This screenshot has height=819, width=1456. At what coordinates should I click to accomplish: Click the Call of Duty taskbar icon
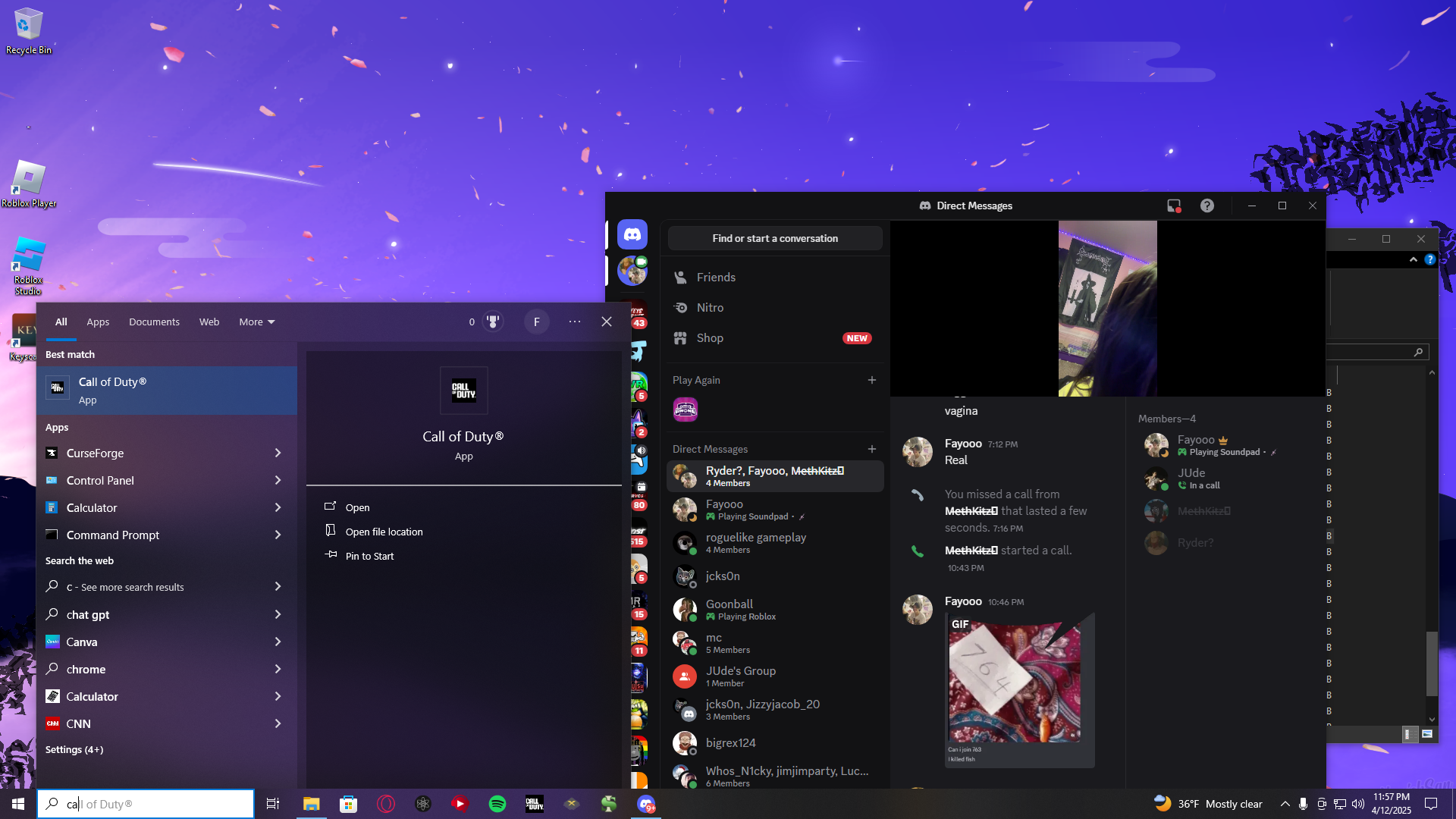pos(535,804)
